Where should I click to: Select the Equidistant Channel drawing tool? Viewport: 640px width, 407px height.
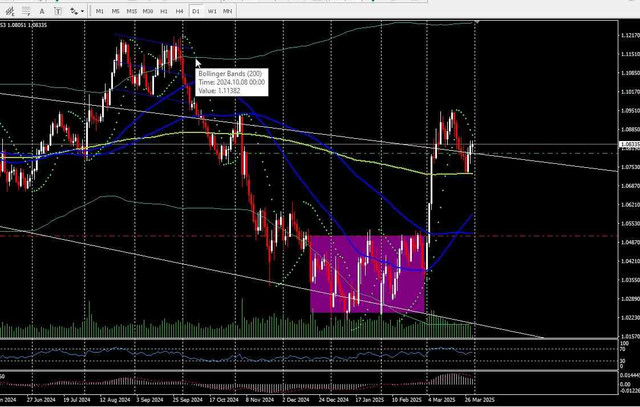click(x=9, y=11)
